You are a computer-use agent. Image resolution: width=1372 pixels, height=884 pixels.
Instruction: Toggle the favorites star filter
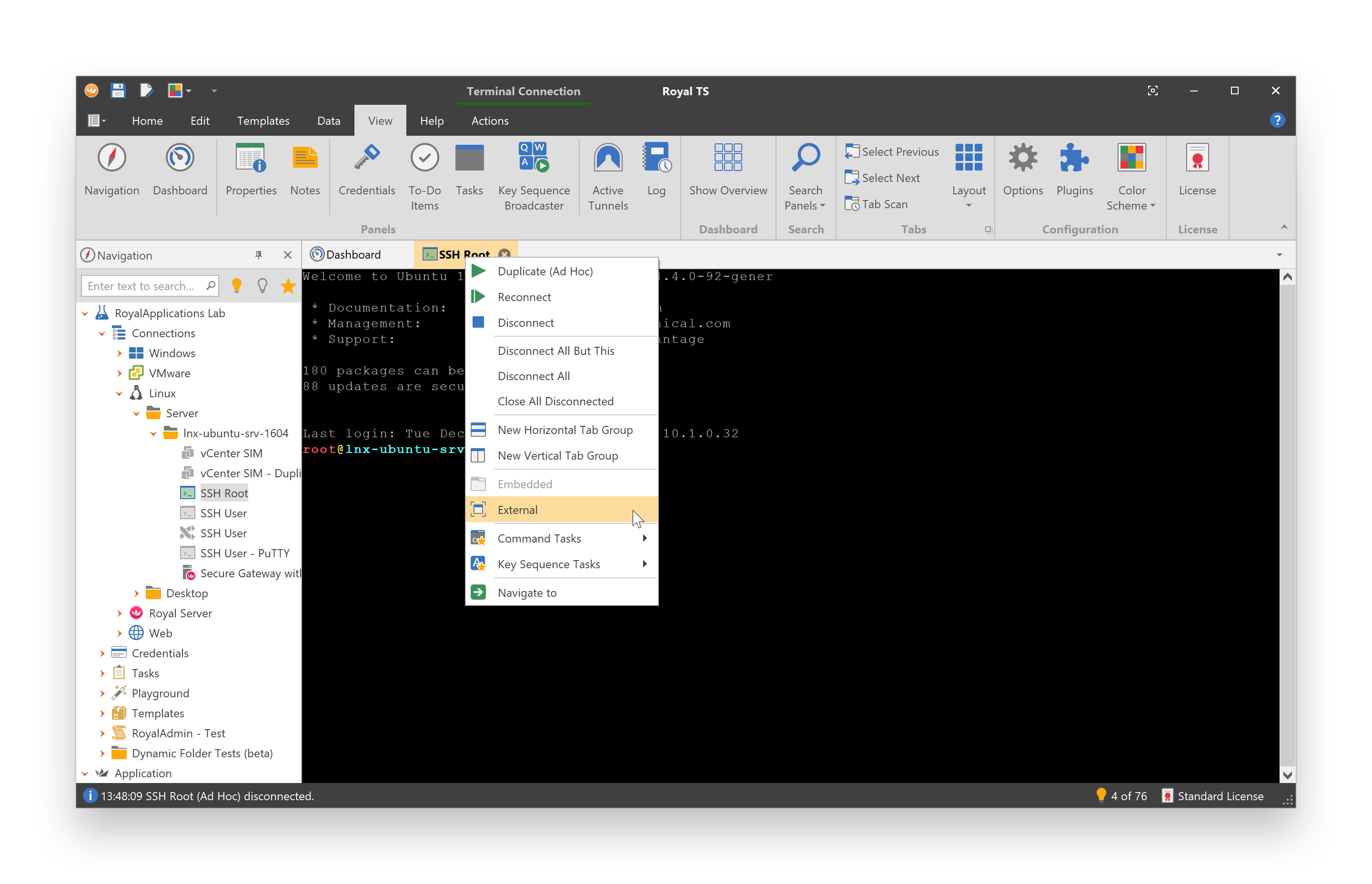coord(288,286)
